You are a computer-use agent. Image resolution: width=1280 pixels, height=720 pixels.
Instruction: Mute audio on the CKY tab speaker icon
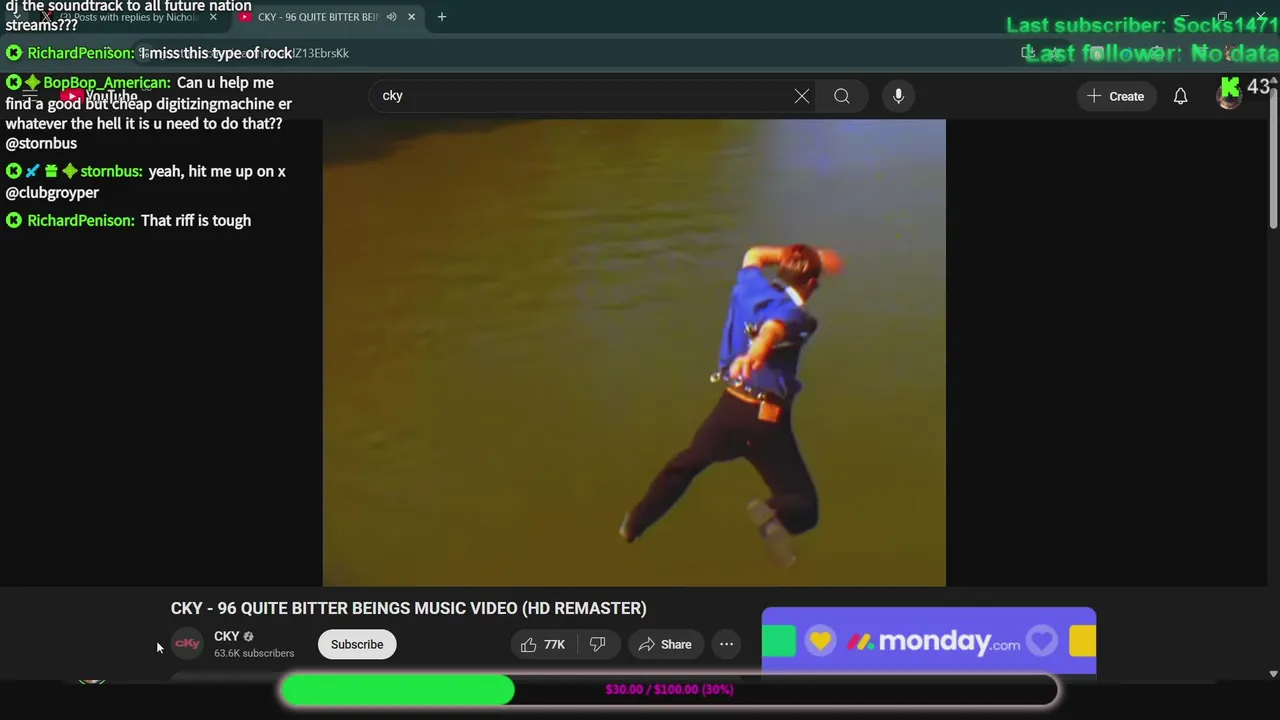coord(391,17)
